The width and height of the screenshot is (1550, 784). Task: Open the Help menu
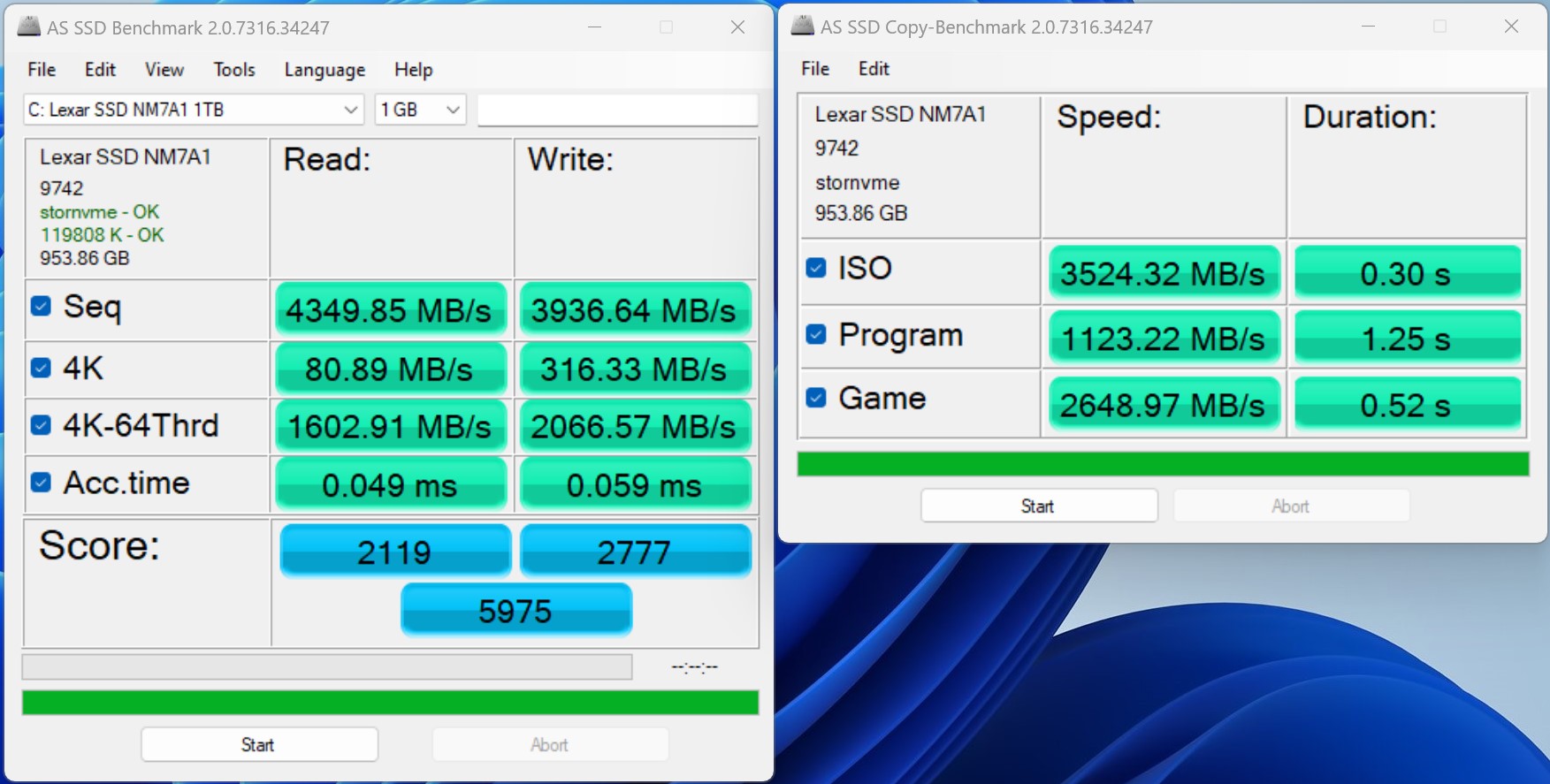coord(413,70)
